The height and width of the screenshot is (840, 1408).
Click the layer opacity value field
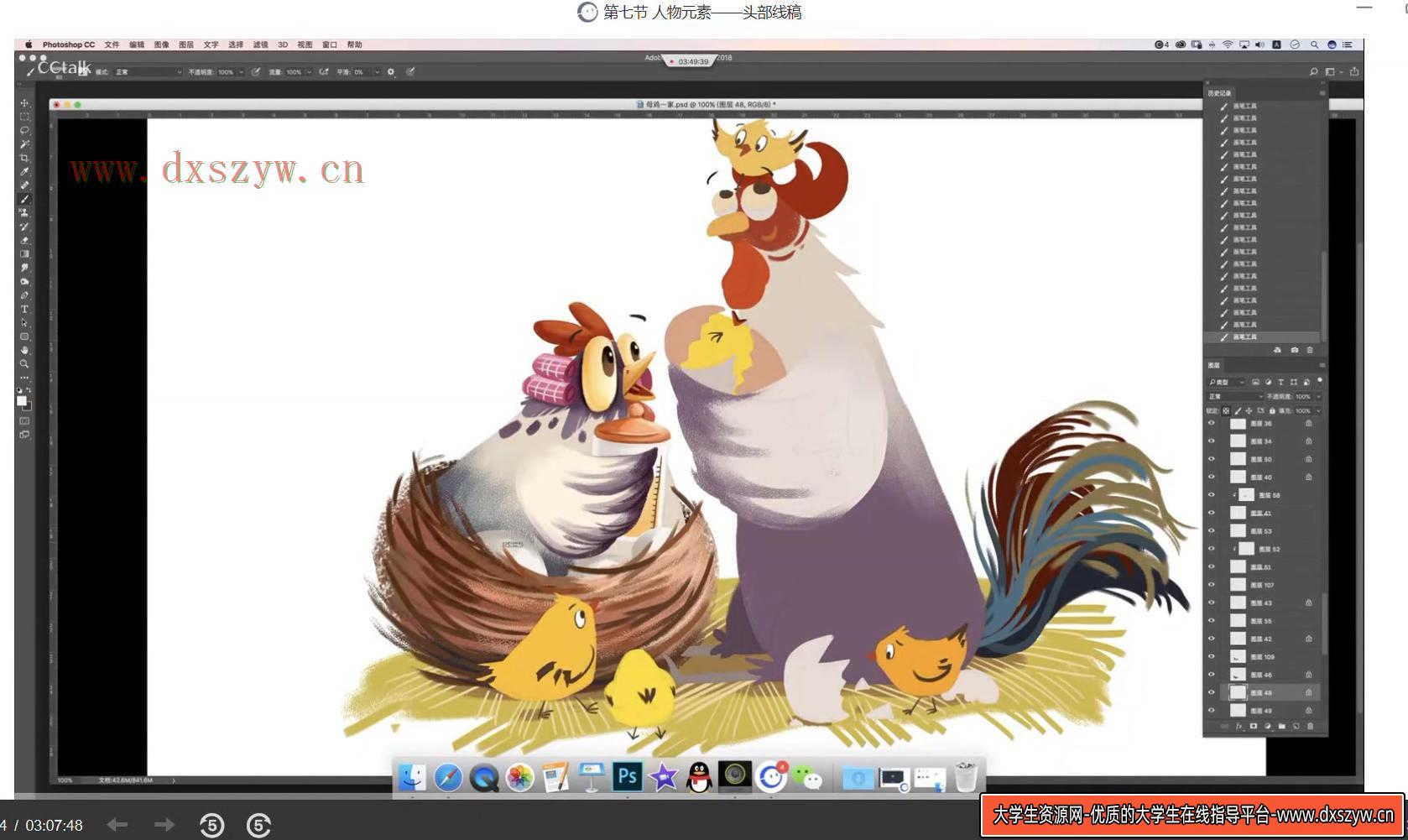pos(1303,396)
